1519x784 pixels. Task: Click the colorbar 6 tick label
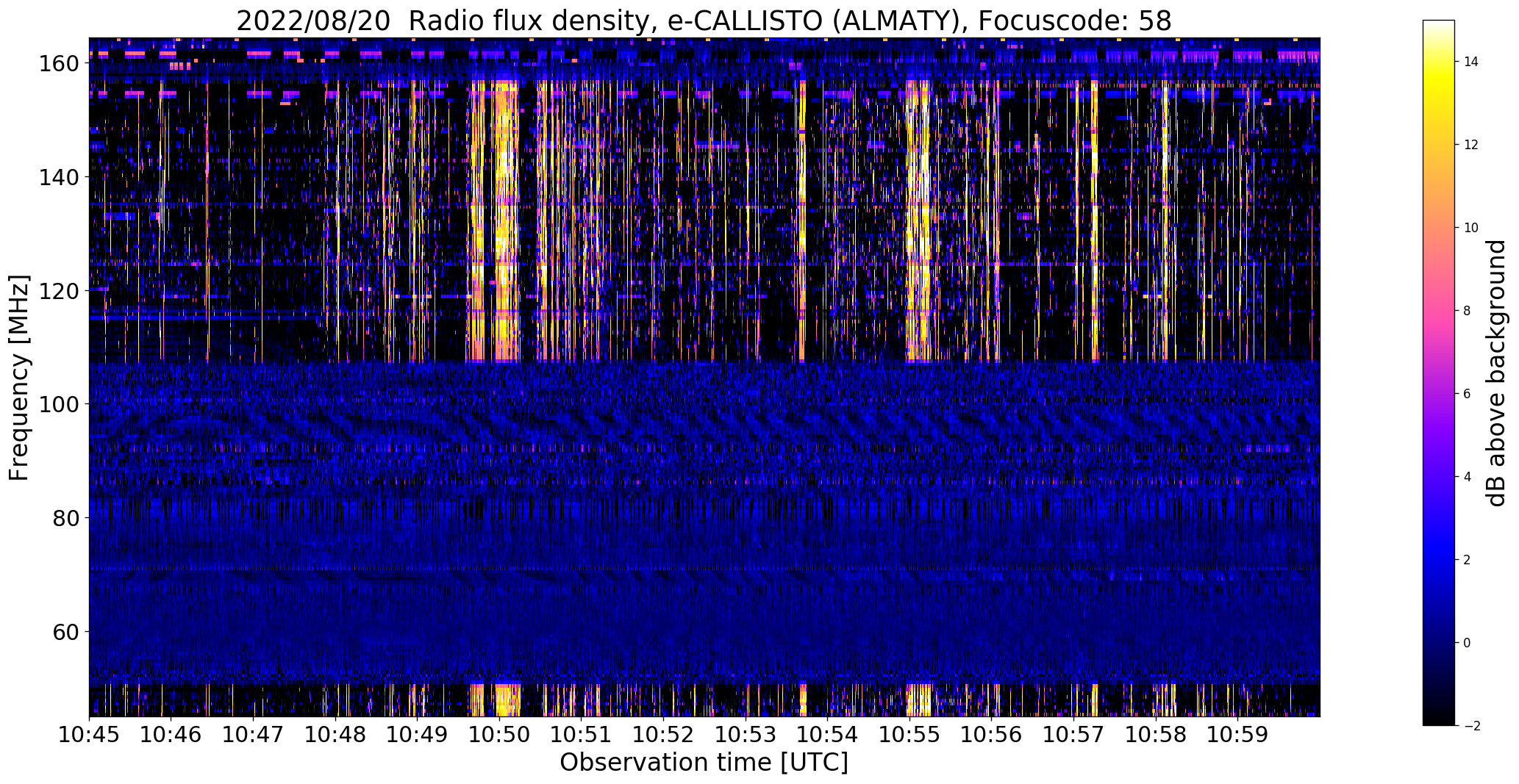click(1468, 394)
